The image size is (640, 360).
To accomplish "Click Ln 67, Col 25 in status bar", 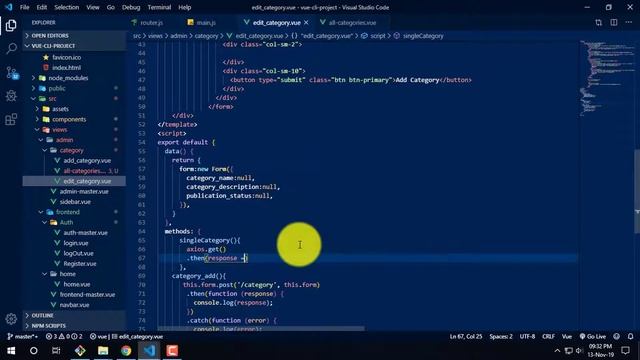I will click(x=466, y=336).
